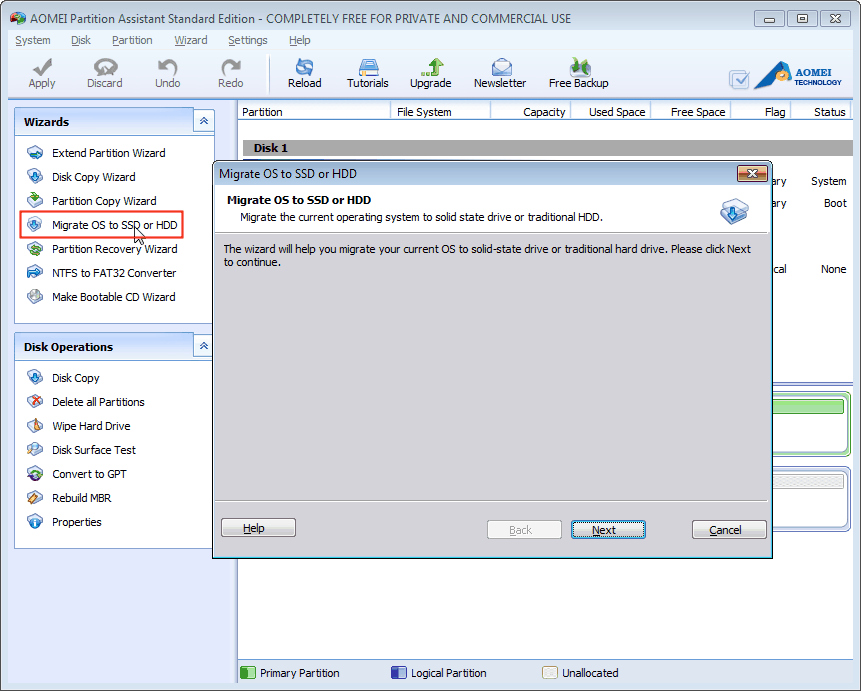Image resolution: width=861 pixels, height=691 pixels.
Task: Click the Migrate OS to SSD icon
Action: point(35,225)
